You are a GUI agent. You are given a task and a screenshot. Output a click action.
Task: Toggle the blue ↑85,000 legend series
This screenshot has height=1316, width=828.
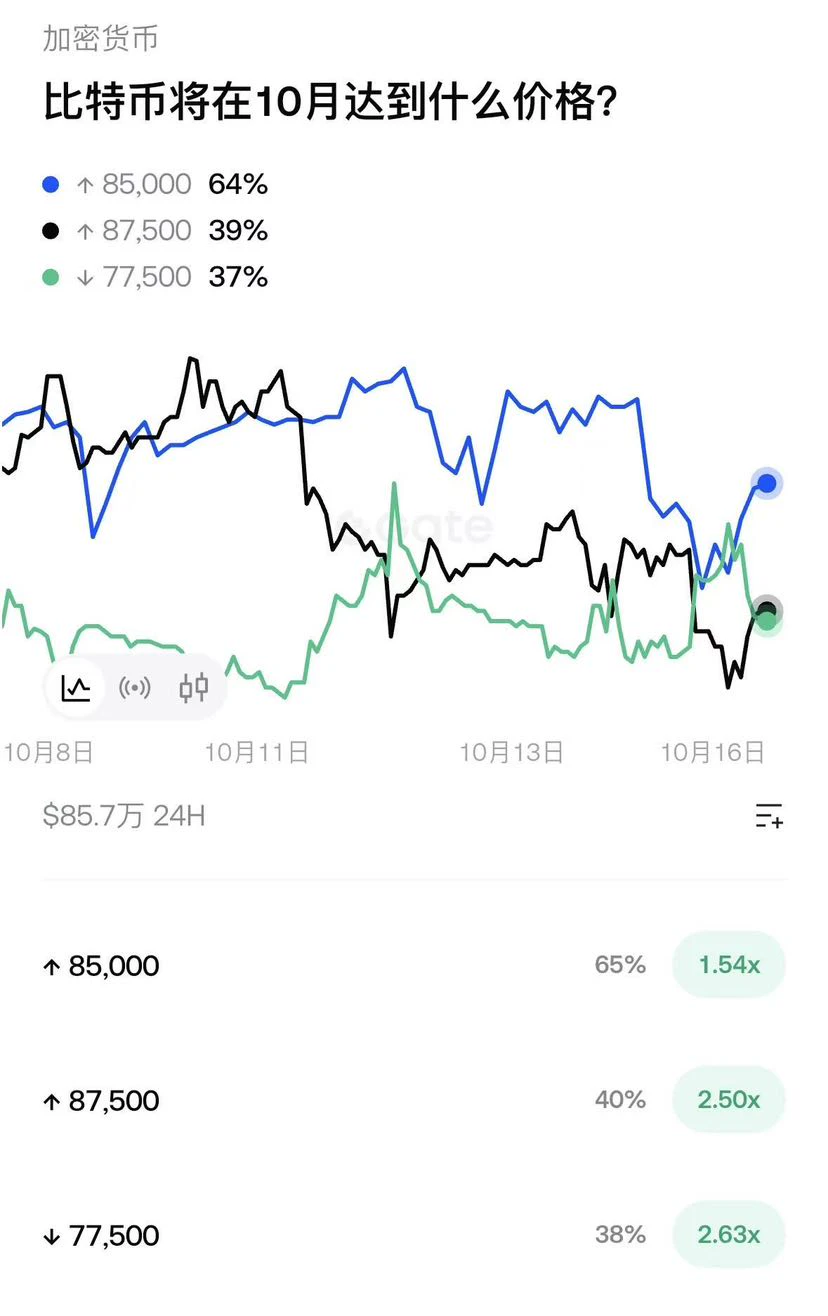click(x=155, y=184)
